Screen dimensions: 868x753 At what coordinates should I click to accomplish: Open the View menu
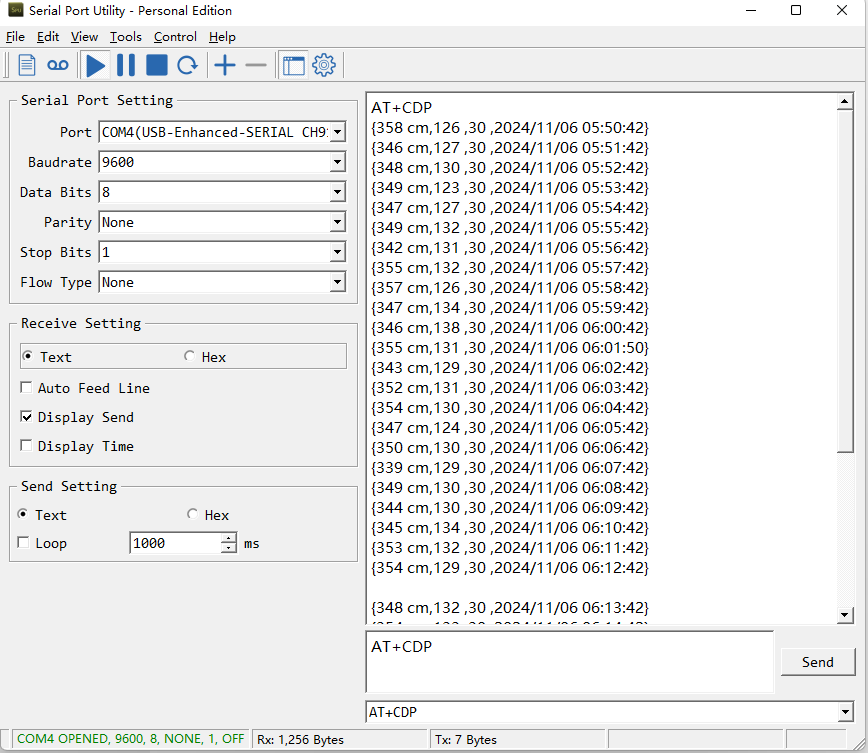coord(84,37)
